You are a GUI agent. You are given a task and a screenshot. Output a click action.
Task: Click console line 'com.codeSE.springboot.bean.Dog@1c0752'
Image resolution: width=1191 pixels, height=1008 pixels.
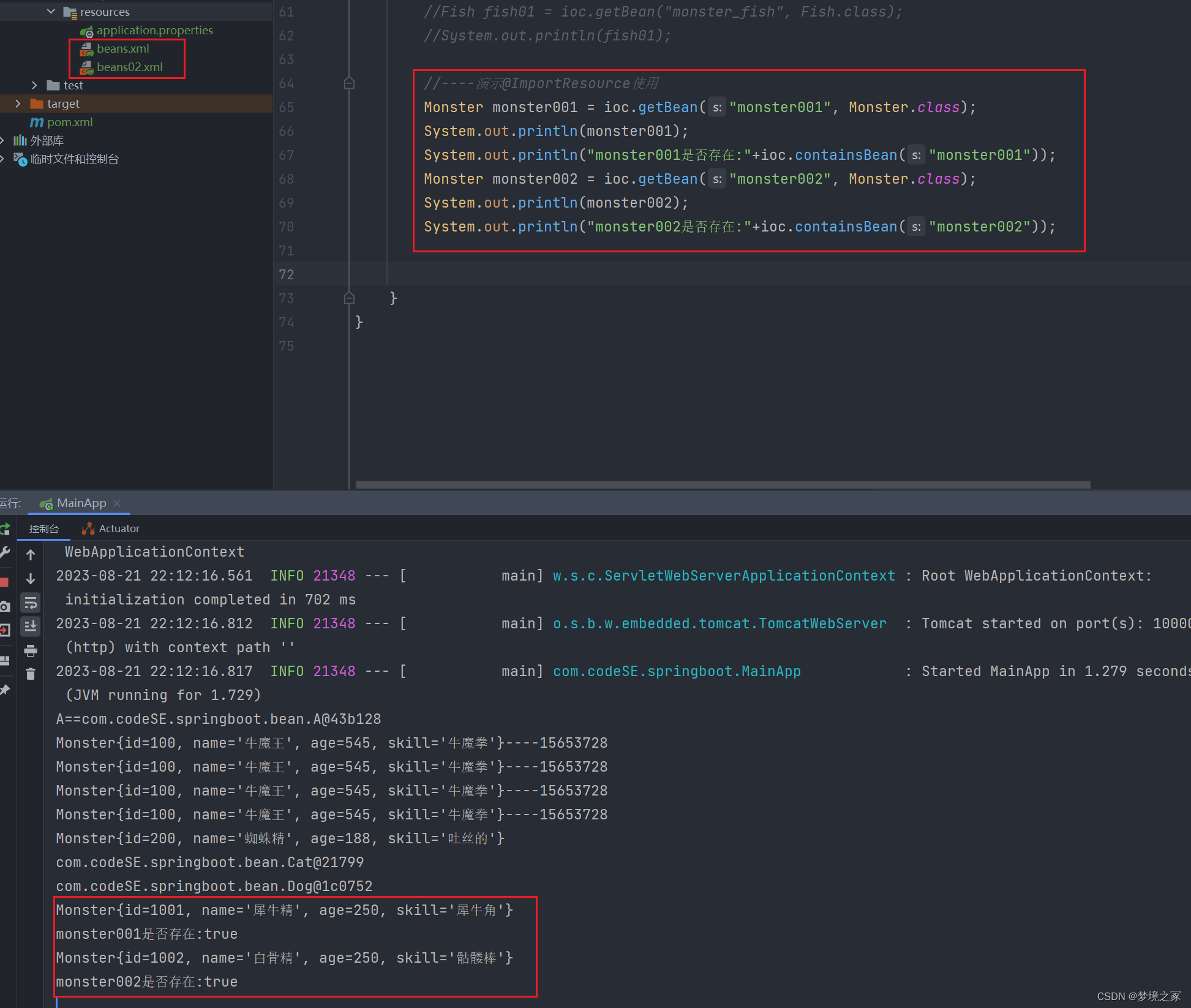[x=214, y=886]
